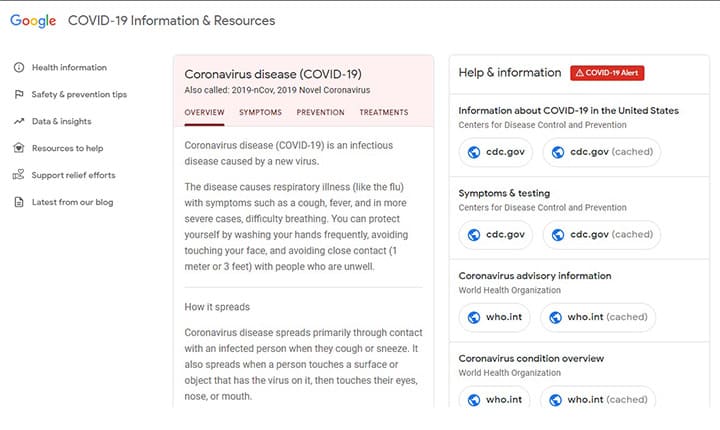Click the Resources to help icon
720x430 pixels.
(x=19, y=148)
